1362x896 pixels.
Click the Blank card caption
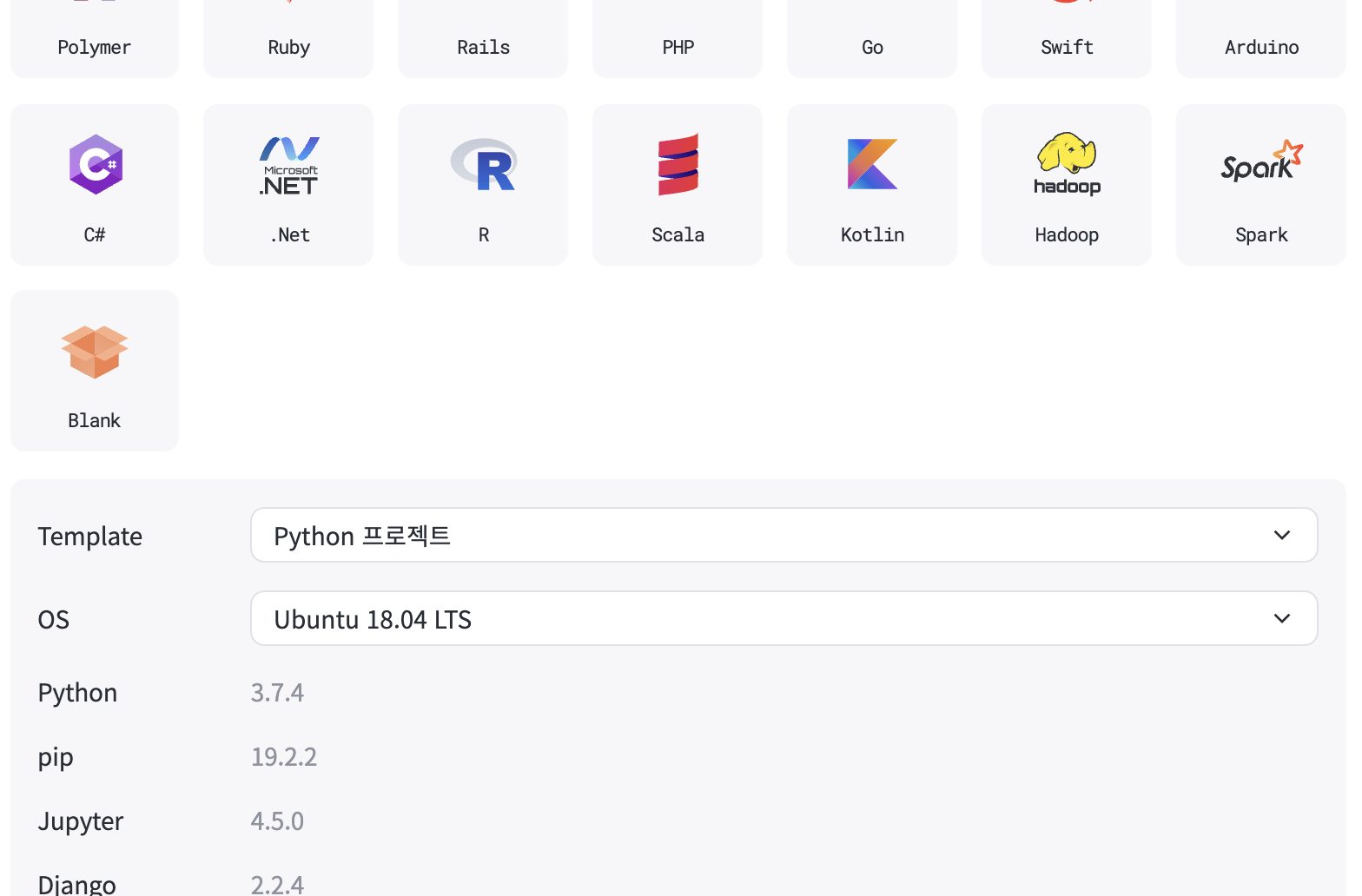95,420
